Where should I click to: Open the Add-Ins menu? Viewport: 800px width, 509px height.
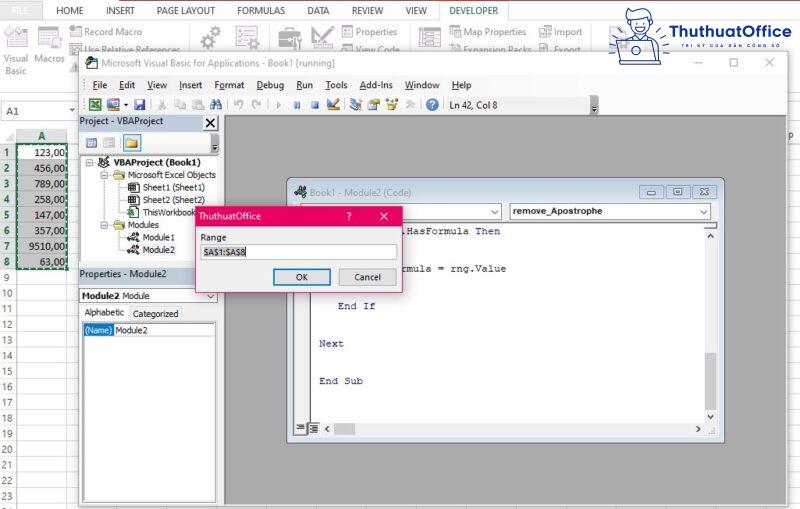pyautogui.click(x=376, y=85)
